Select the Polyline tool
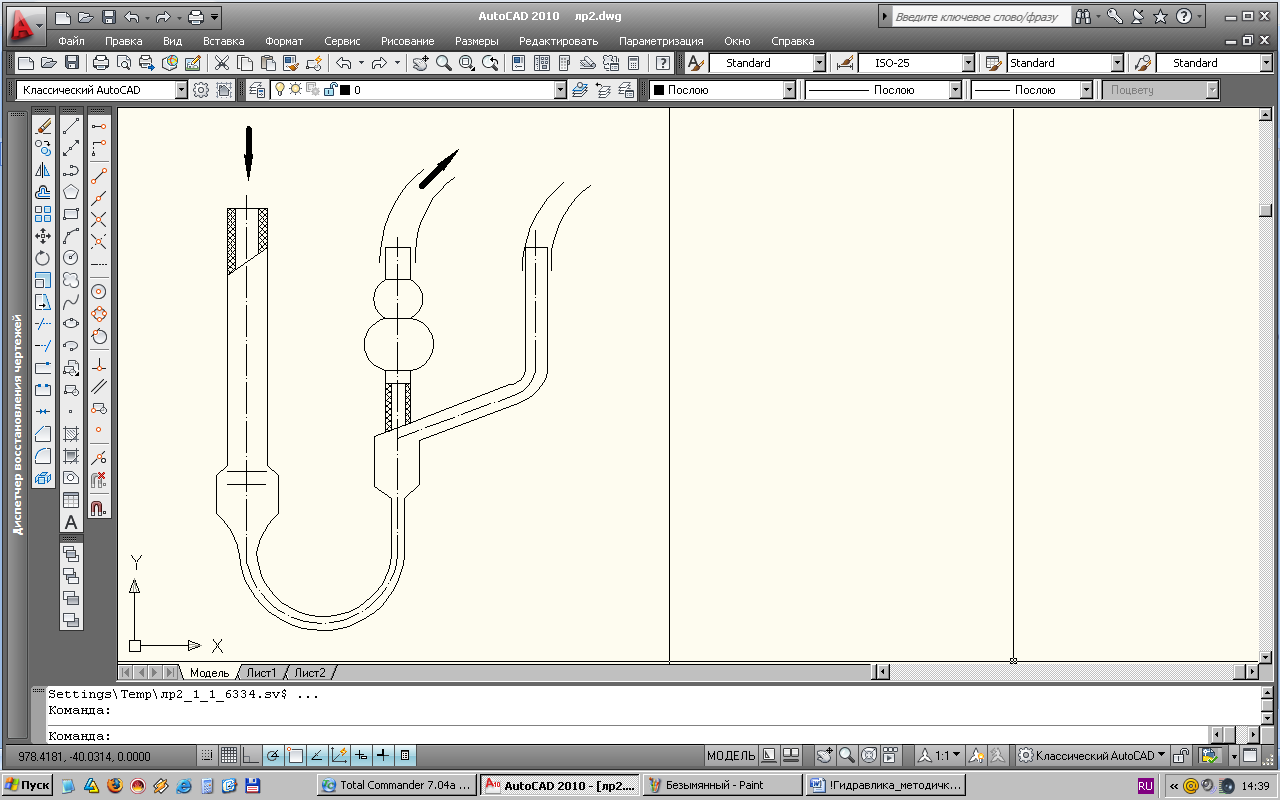Image resolution: width=1280 pixels, height=800 pixels. pyautogui.click(x=71, y=170)
